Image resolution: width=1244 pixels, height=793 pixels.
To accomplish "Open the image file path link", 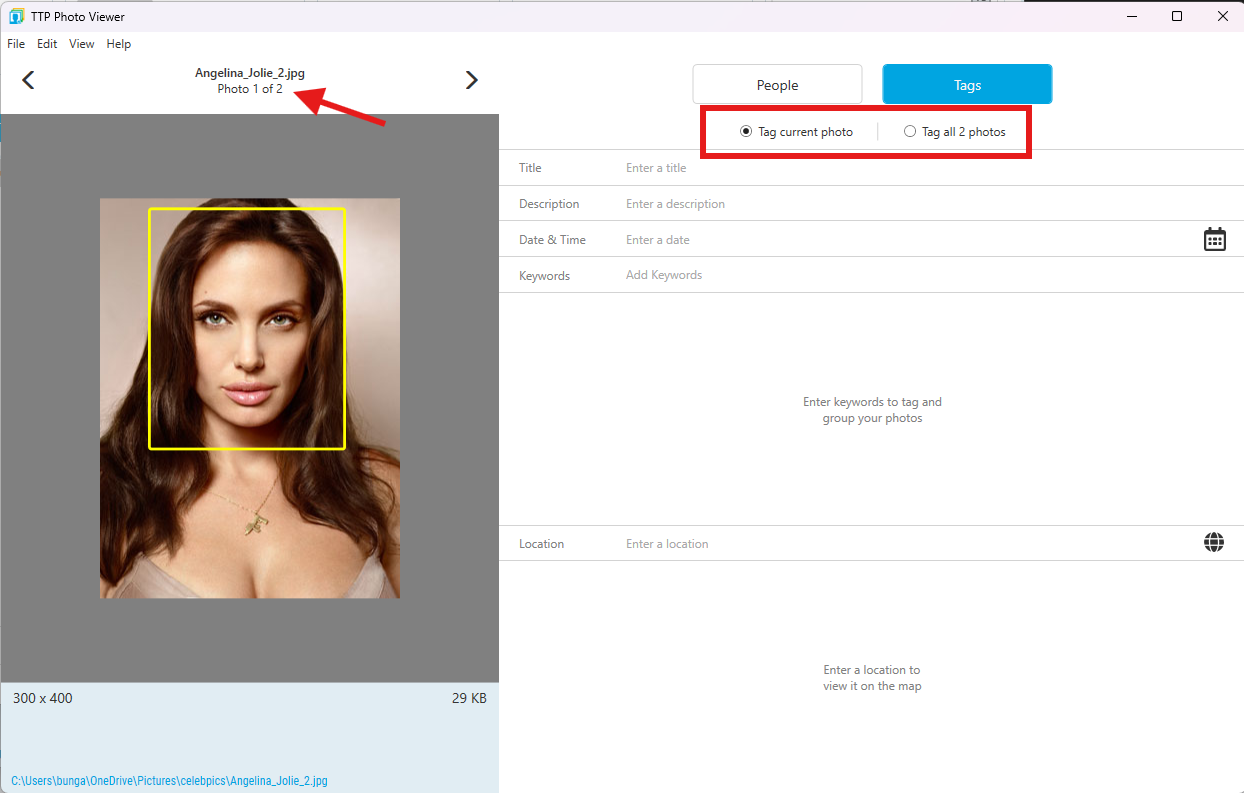I will [x=169, y=781].
